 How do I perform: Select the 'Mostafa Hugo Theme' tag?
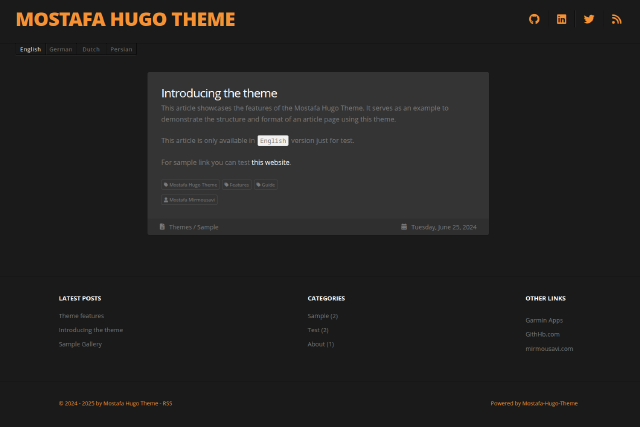coord(190,185)
